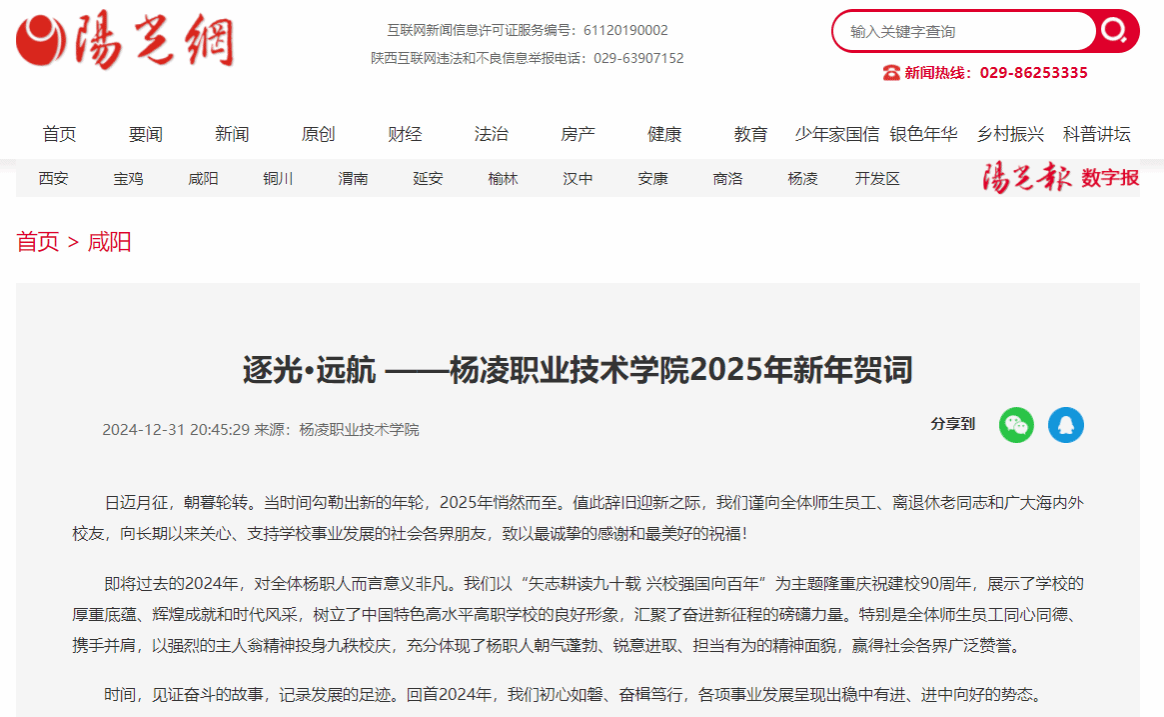Go to the 财经 finance section
Viewport: 1164px width, 717px height.
click(x=405, y=134)
